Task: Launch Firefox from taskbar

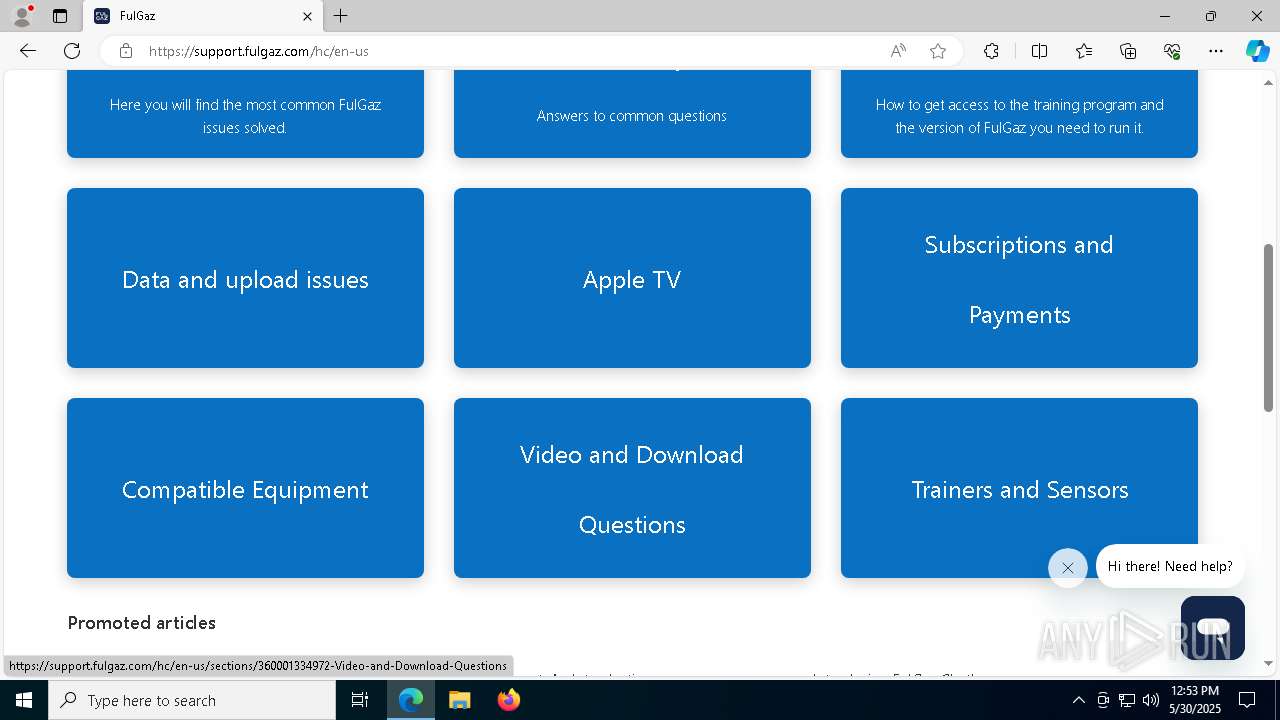Action: 508,700
